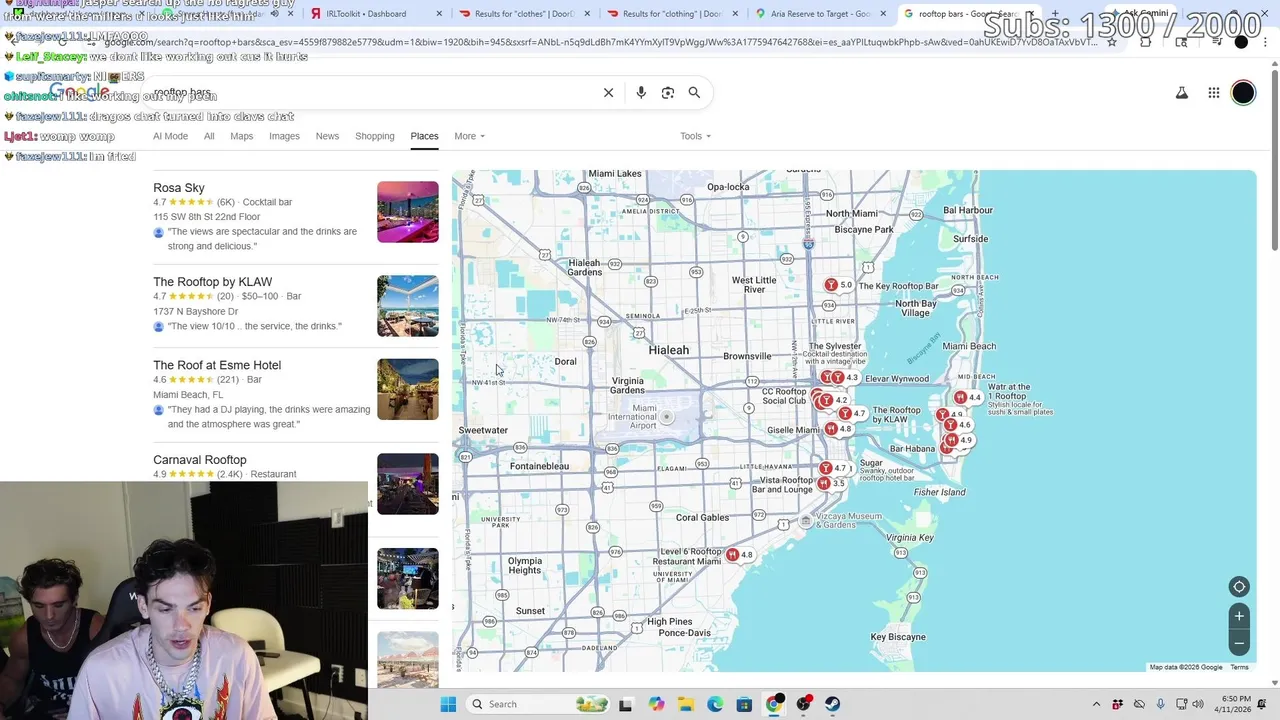Click the system tray volume icon
Screen dimensions: 1280x720
pos(1198,704)
